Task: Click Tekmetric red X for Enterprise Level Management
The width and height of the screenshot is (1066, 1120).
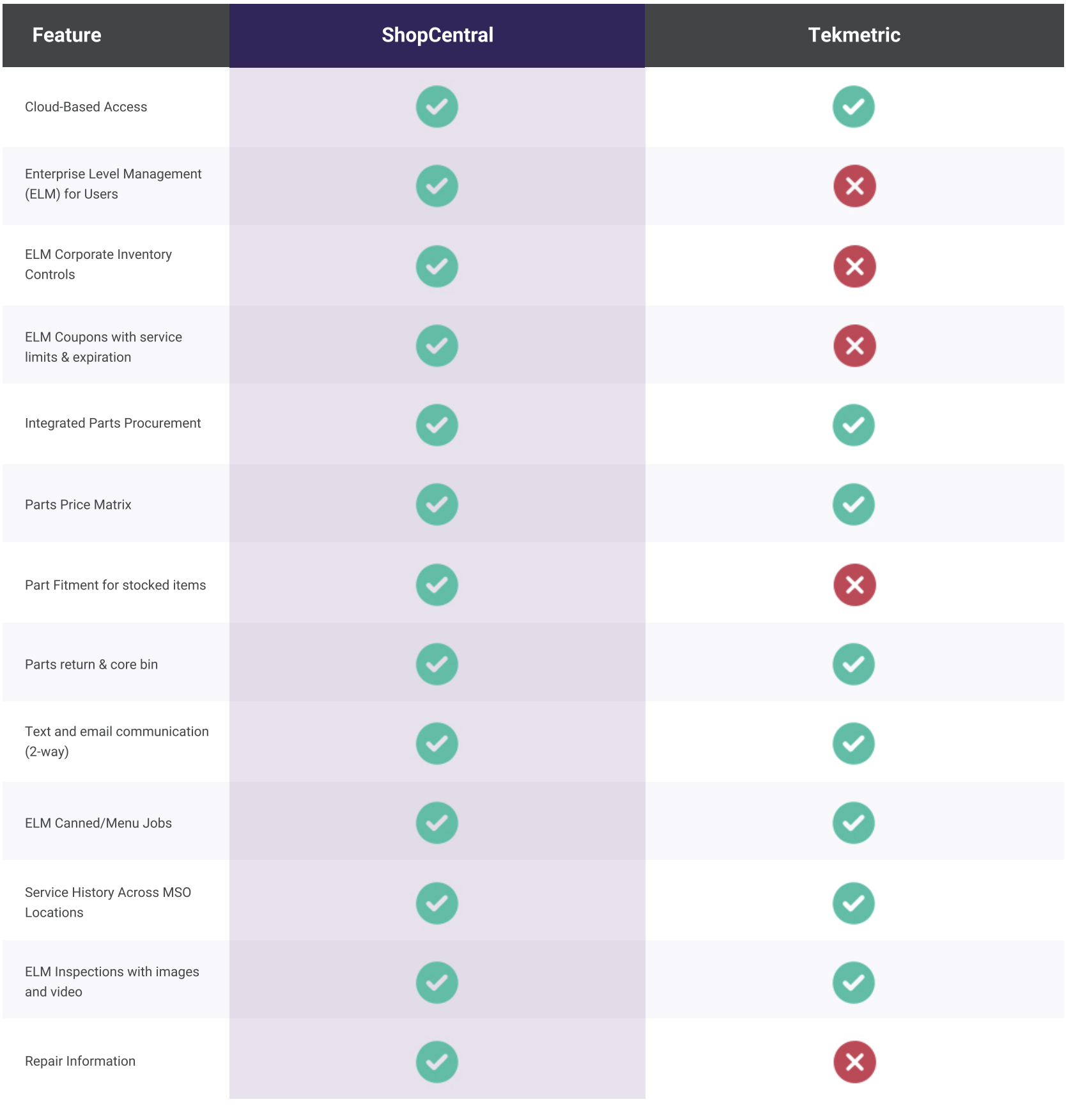Action: [x=854, y=186]
